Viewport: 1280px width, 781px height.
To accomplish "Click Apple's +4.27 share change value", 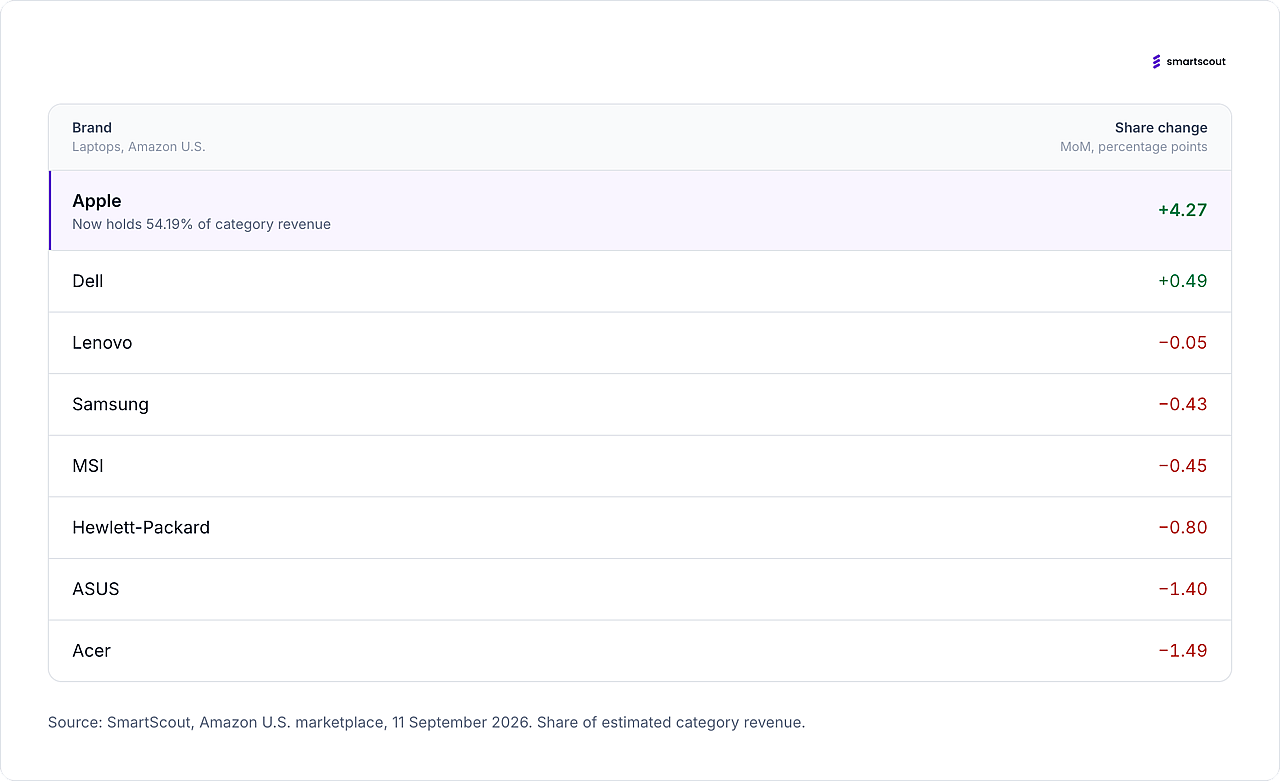I will click(1183, 210).
